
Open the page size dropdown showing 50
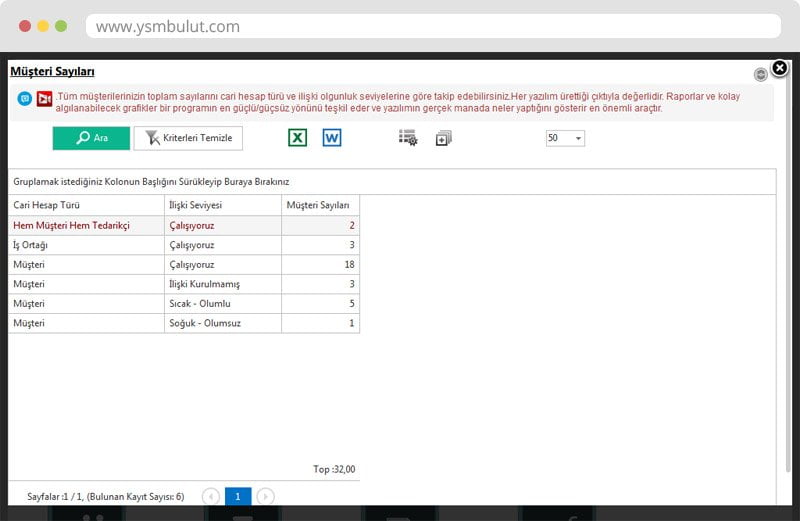tap(565, 138)
